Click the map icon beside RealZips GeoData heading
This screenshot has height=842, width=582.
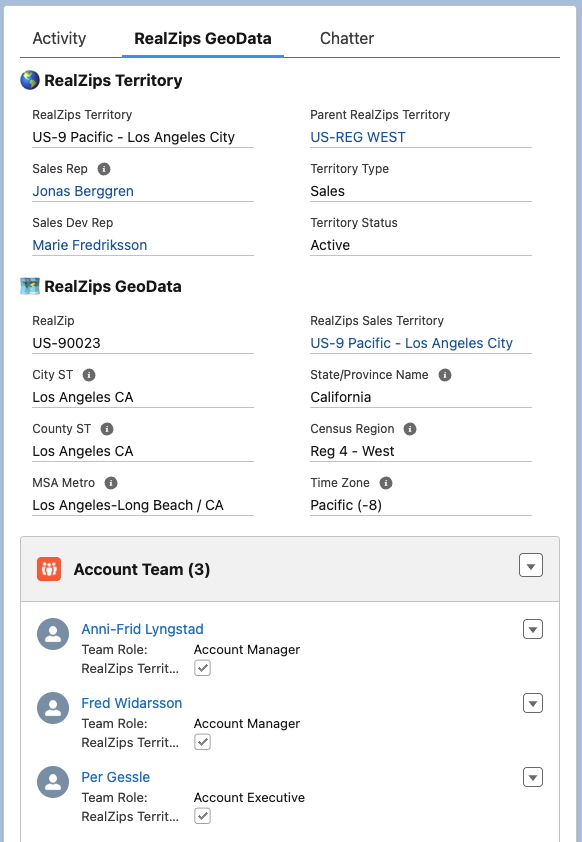point(30,286)
